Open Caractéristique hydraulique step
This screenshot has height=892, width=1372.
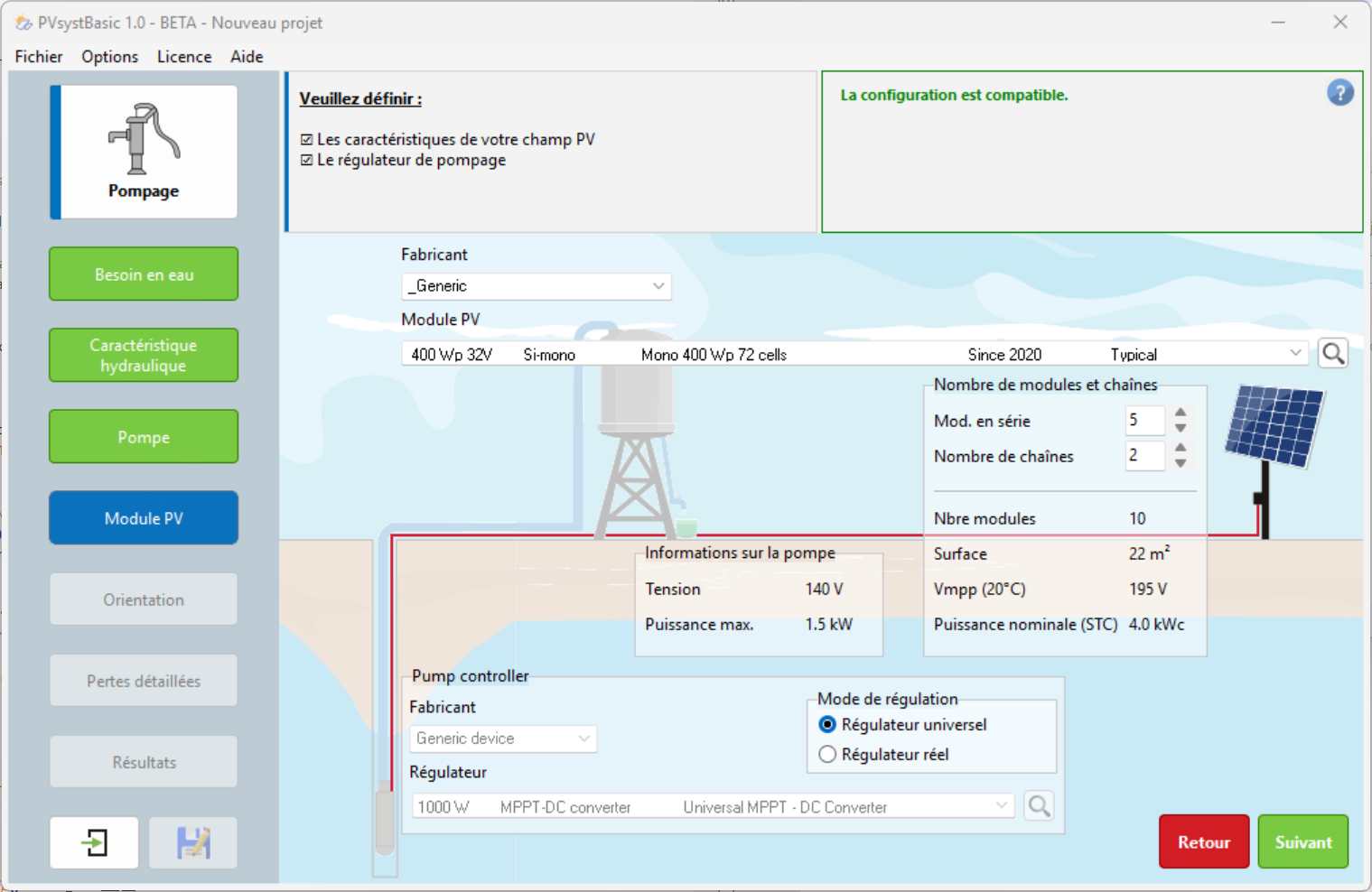coord(144,355)
